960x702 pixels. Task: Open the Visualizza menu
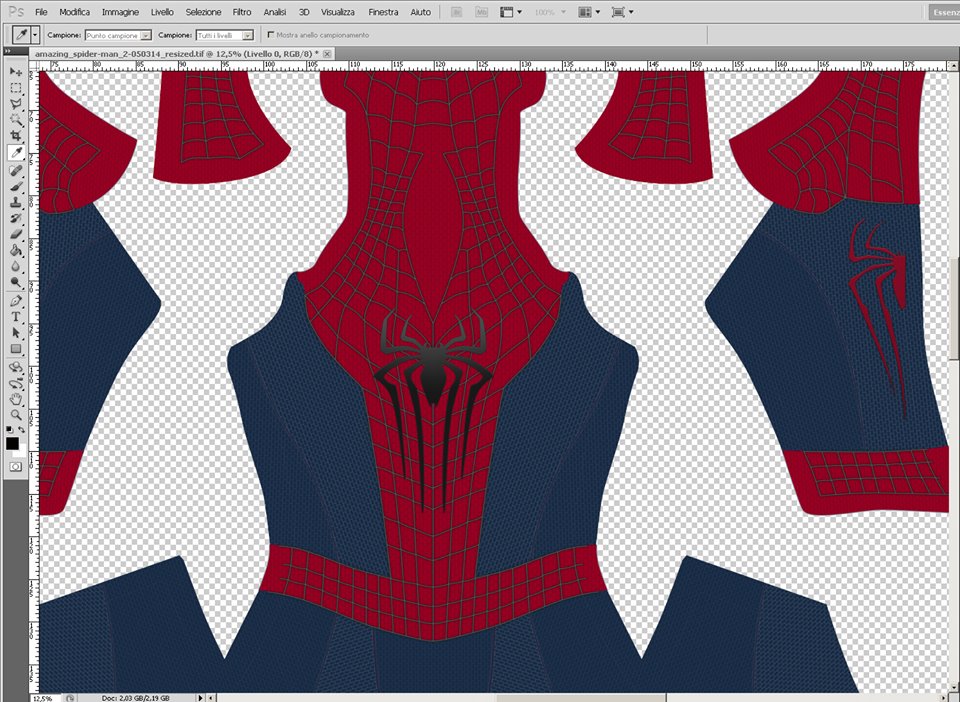tap(338, 12)
